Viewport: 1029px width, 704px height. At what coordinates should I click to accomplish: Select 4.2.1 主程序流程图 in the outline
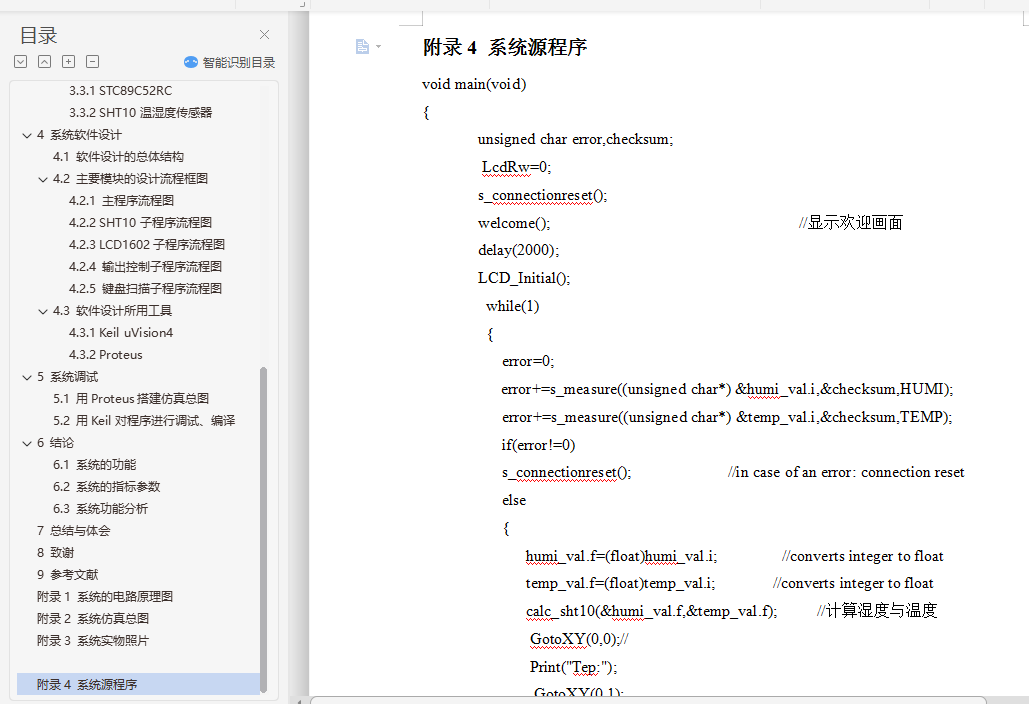[121, 201]
